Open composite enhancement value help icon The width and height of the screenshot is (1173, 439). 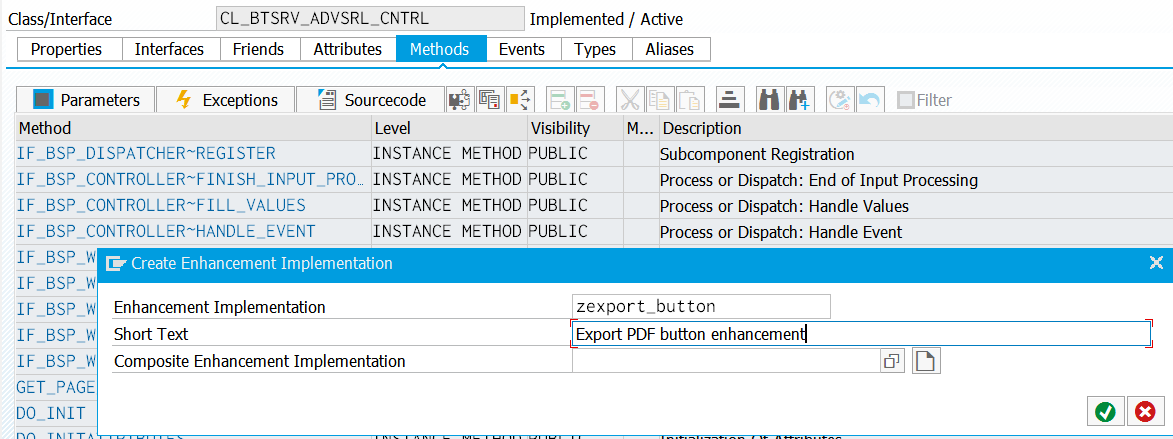(891, 361)
